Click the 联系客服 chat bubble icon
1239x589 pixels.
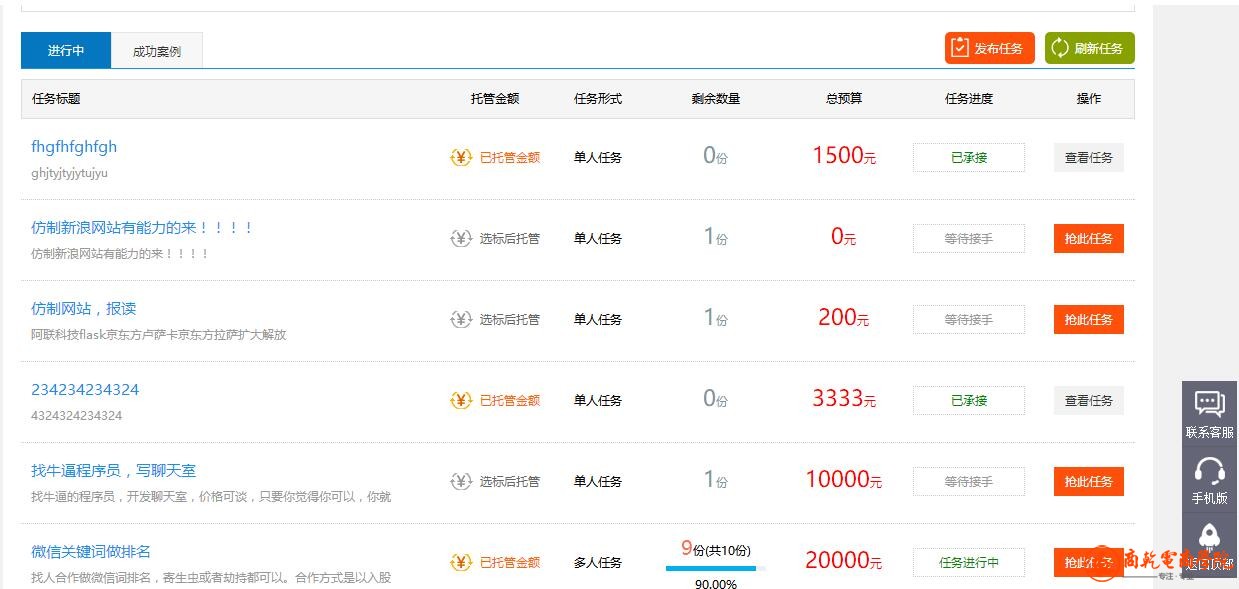(x=1209, y=404)
